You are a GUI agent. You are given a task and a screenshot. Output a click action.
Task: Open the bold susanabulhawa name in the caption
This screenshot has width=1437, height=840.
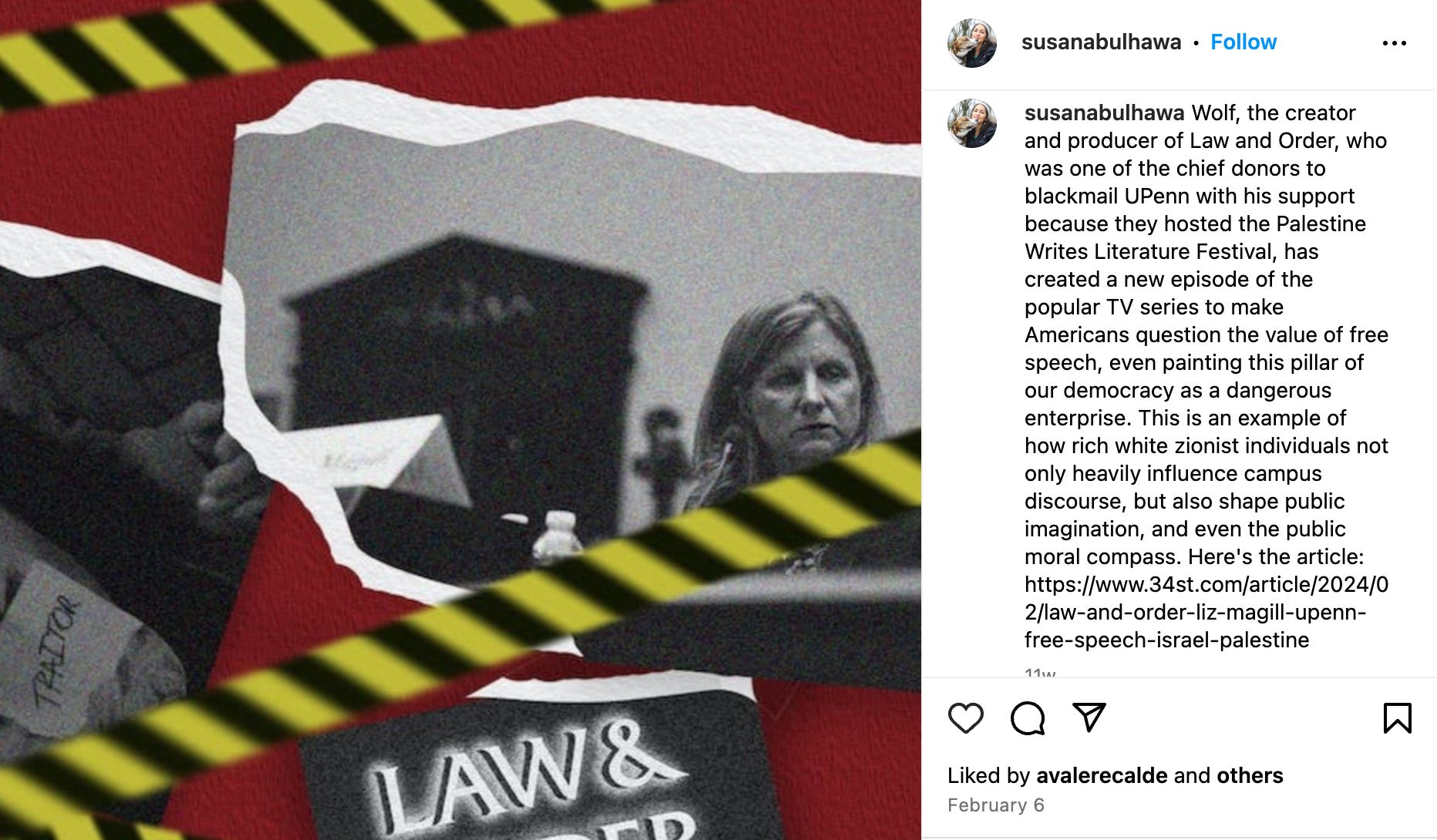(1104, 113)
